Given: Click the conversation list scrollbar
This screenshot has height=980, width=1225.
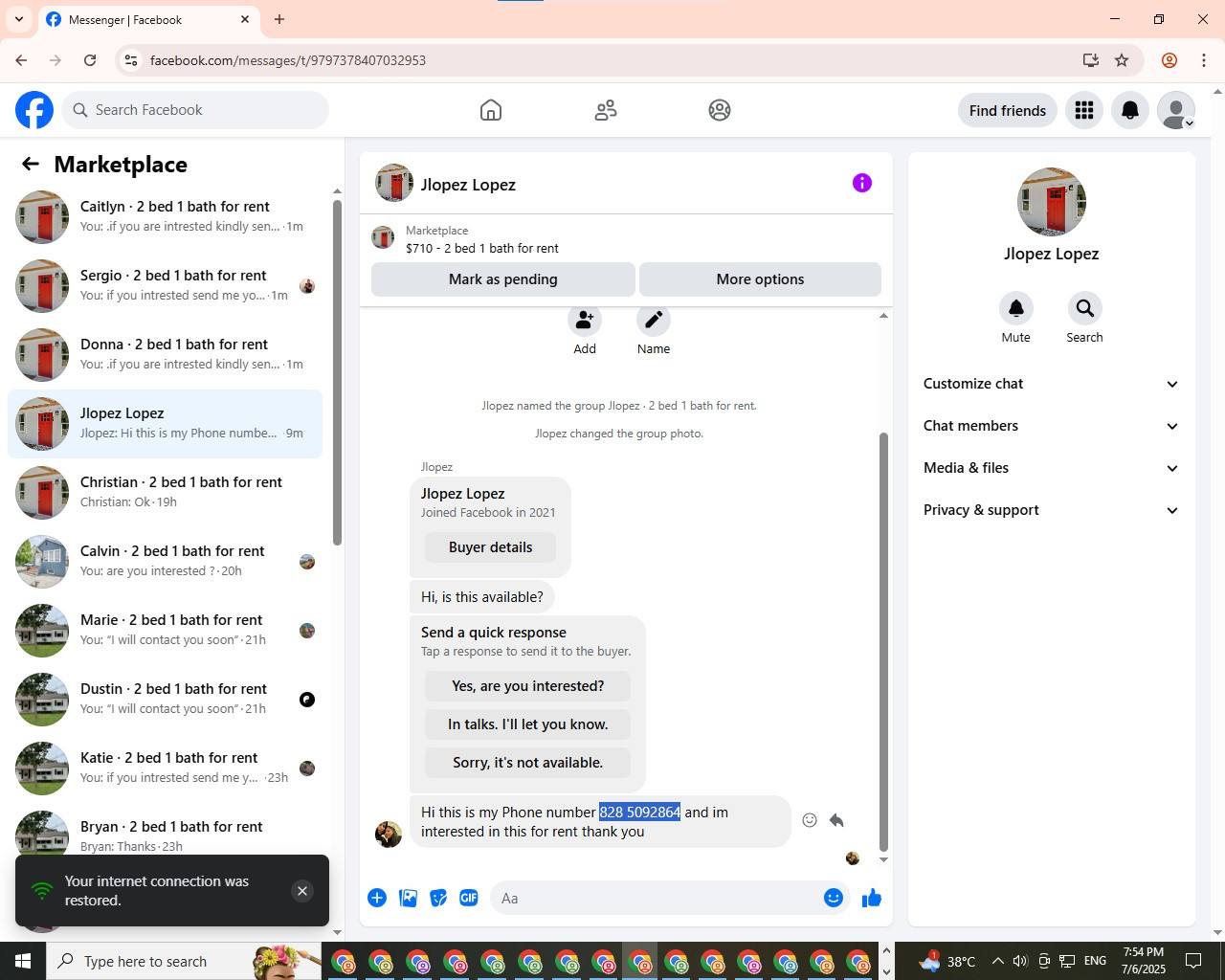Looking at the screenshot, I should (x=337, y=371).
